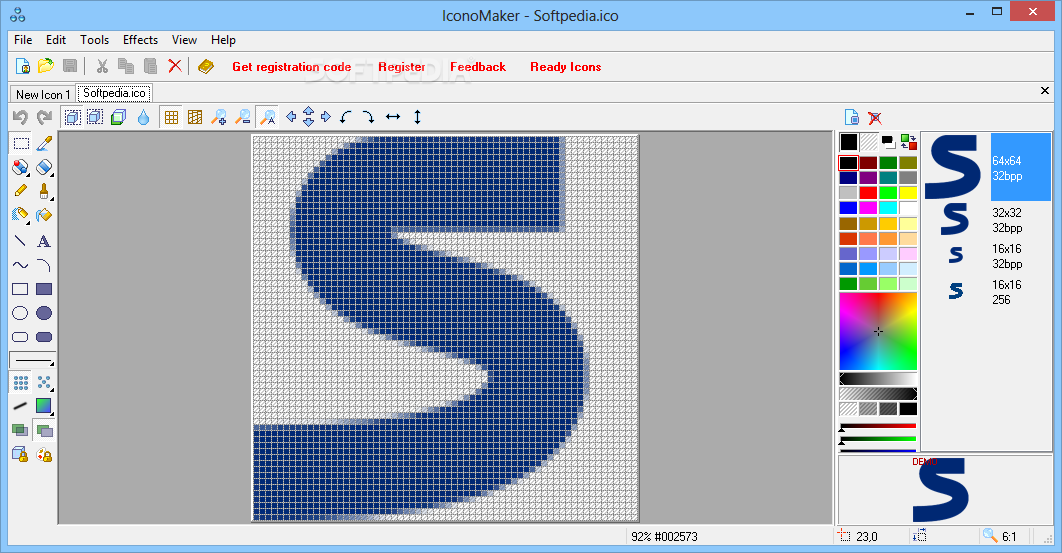Click the water drop blur icon
The height and width of the screenshot is (553, 1062).
143,117
